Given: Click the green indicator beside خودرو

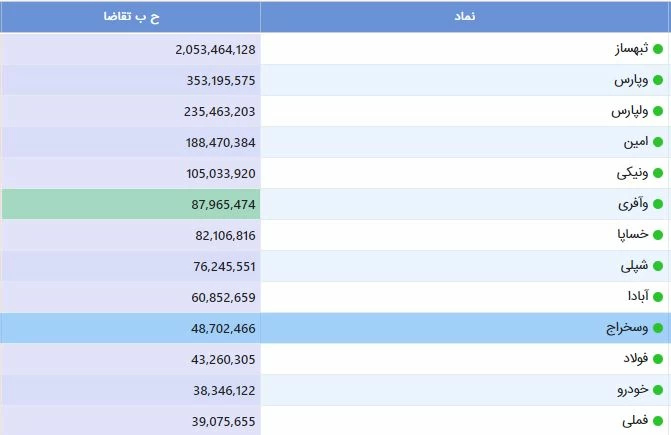Looking at the screenshot, I should 657,390.
